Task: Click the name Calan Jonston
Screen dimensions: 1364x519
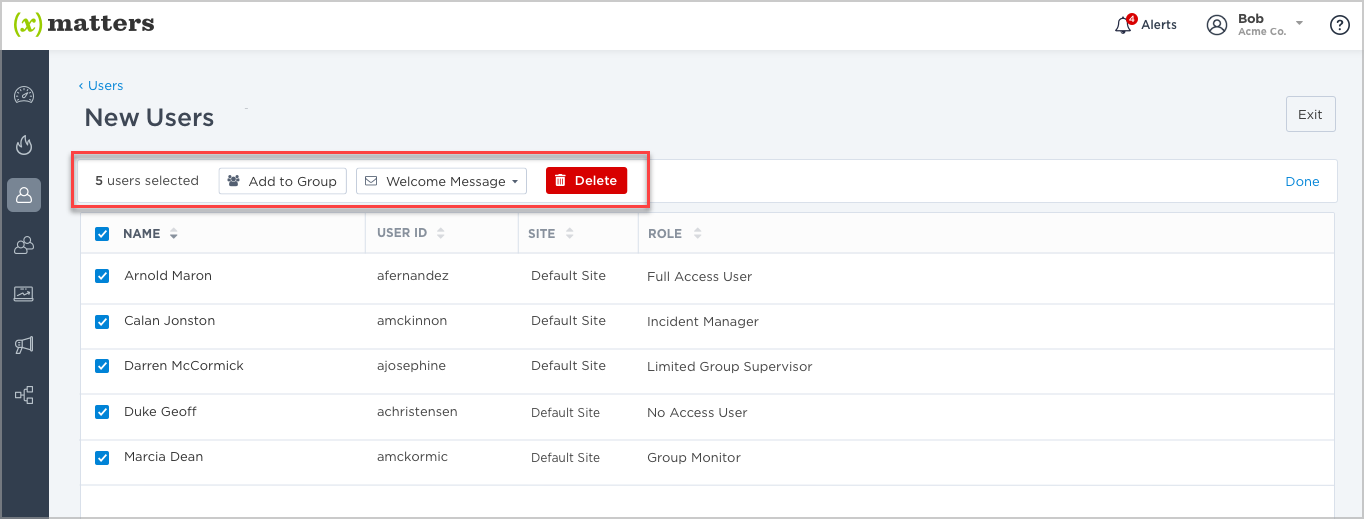Action: tap(169, 320)
